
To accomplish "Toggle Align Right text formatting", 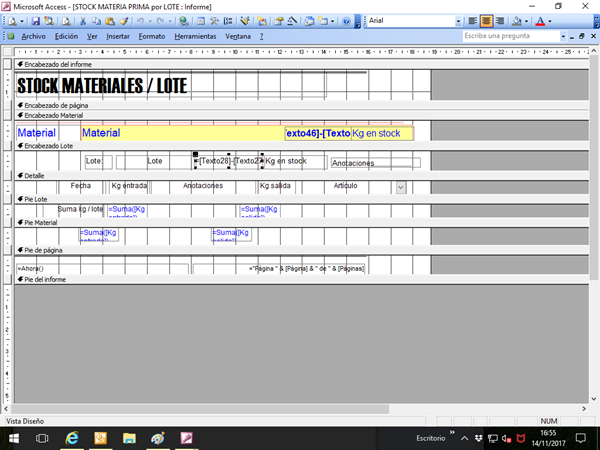I will point(499,21).
